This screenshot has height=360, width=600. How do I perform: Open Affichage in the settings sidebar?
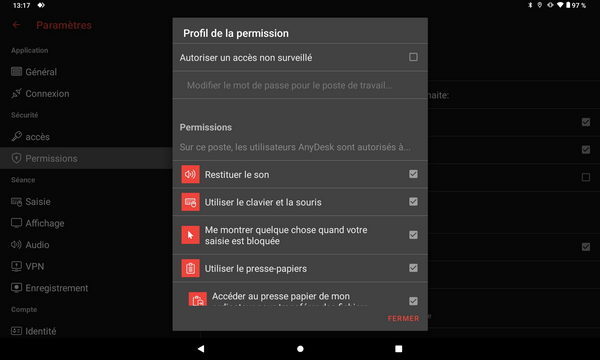45,223
